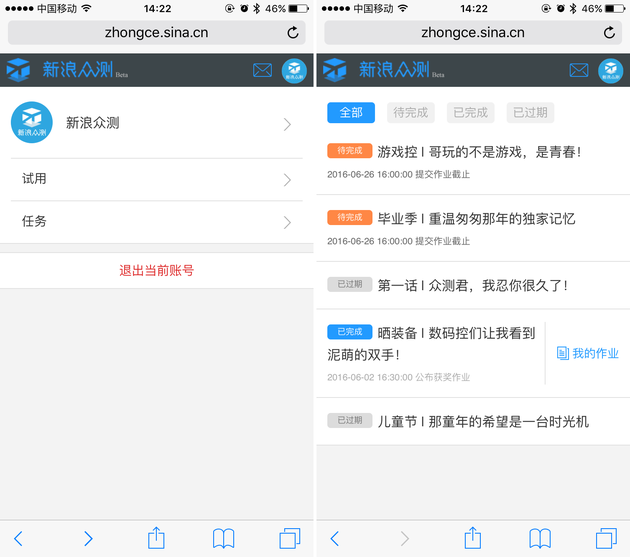Open mail envelope icon on left phone header

coord(262,70)
